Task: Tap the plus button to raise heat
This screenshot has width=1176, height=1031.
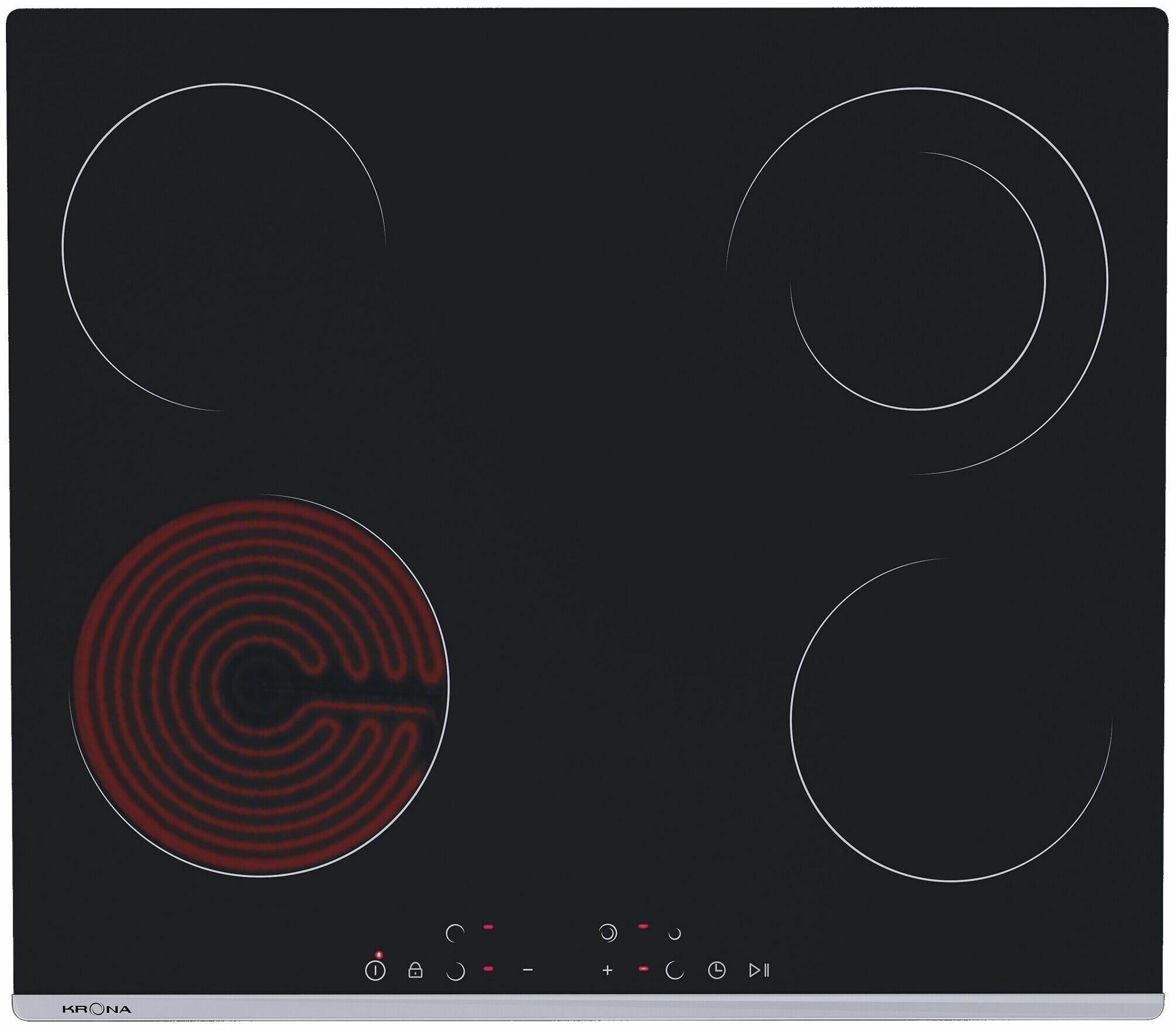Action: 607,971
